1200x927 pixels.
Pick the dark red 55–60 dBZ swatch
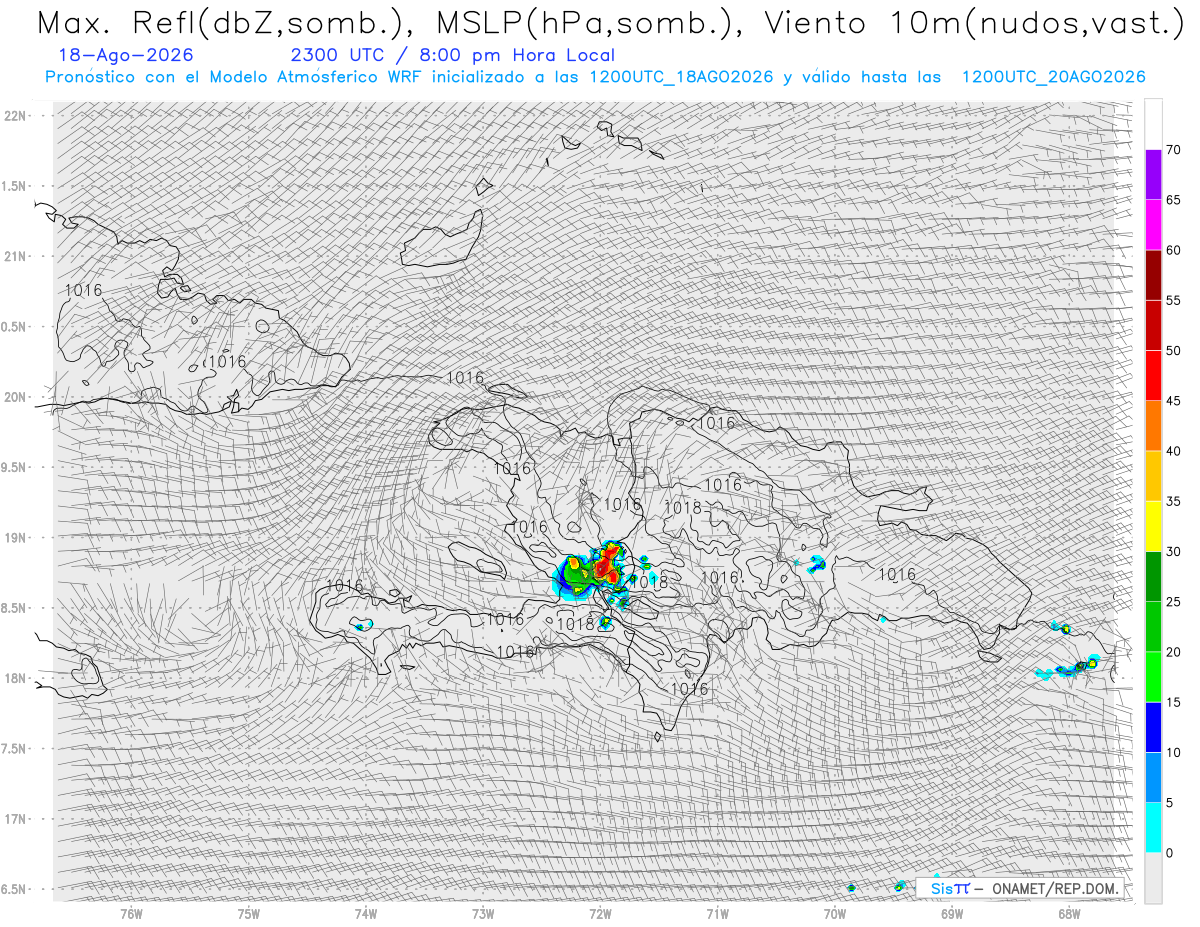[1153, 275]
